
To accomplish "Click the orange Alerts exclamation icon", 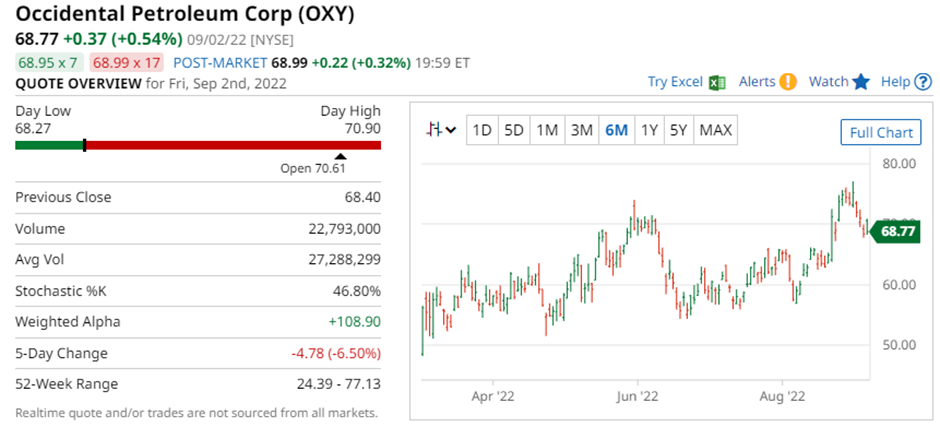I will coord(788,82).
